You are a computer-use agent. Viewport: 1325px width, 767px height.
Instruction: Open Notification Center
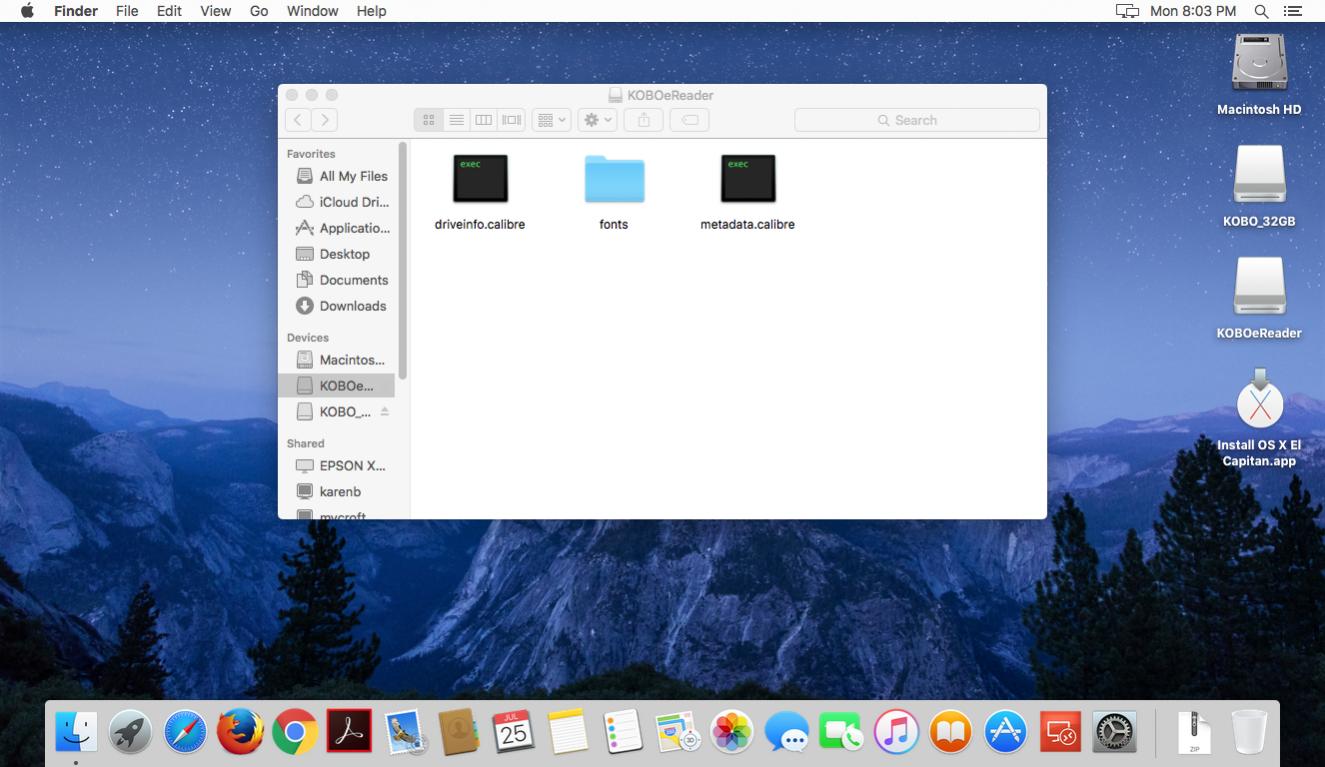pos(1293,11)
